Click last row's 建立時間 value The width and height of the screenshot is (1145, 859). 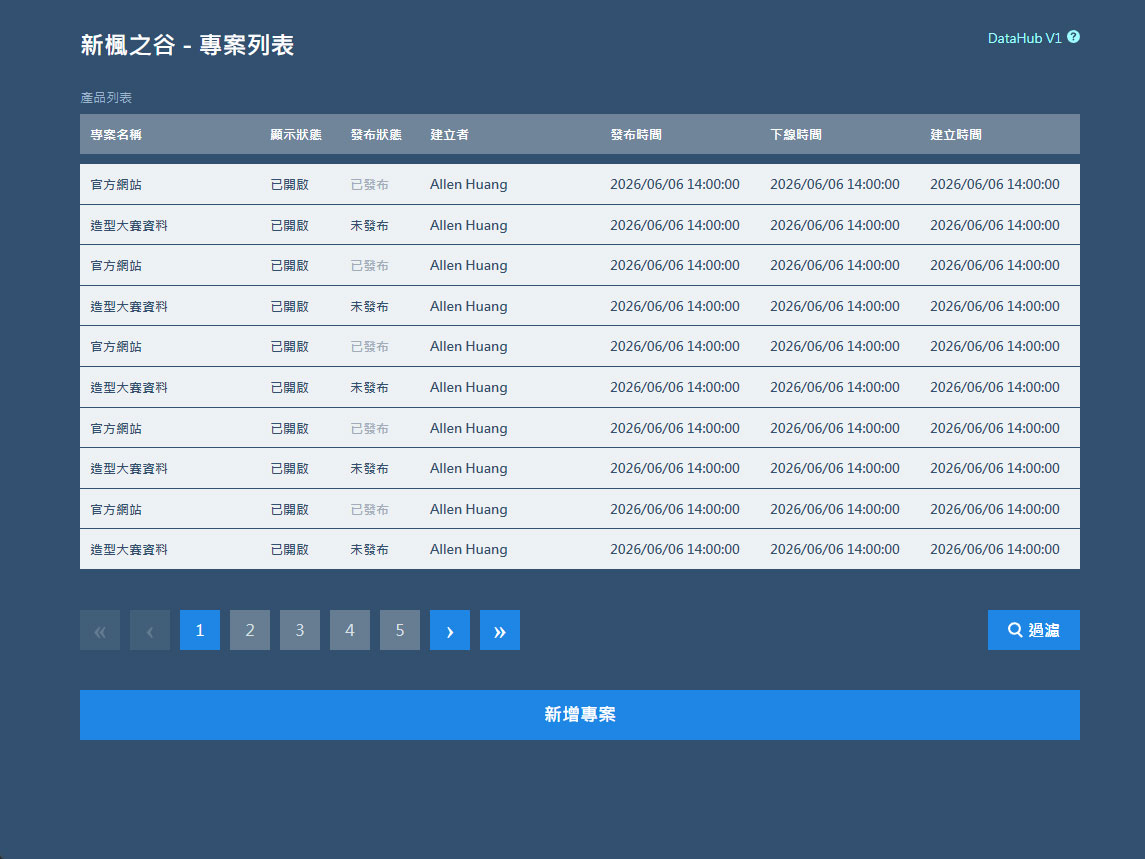995,549
